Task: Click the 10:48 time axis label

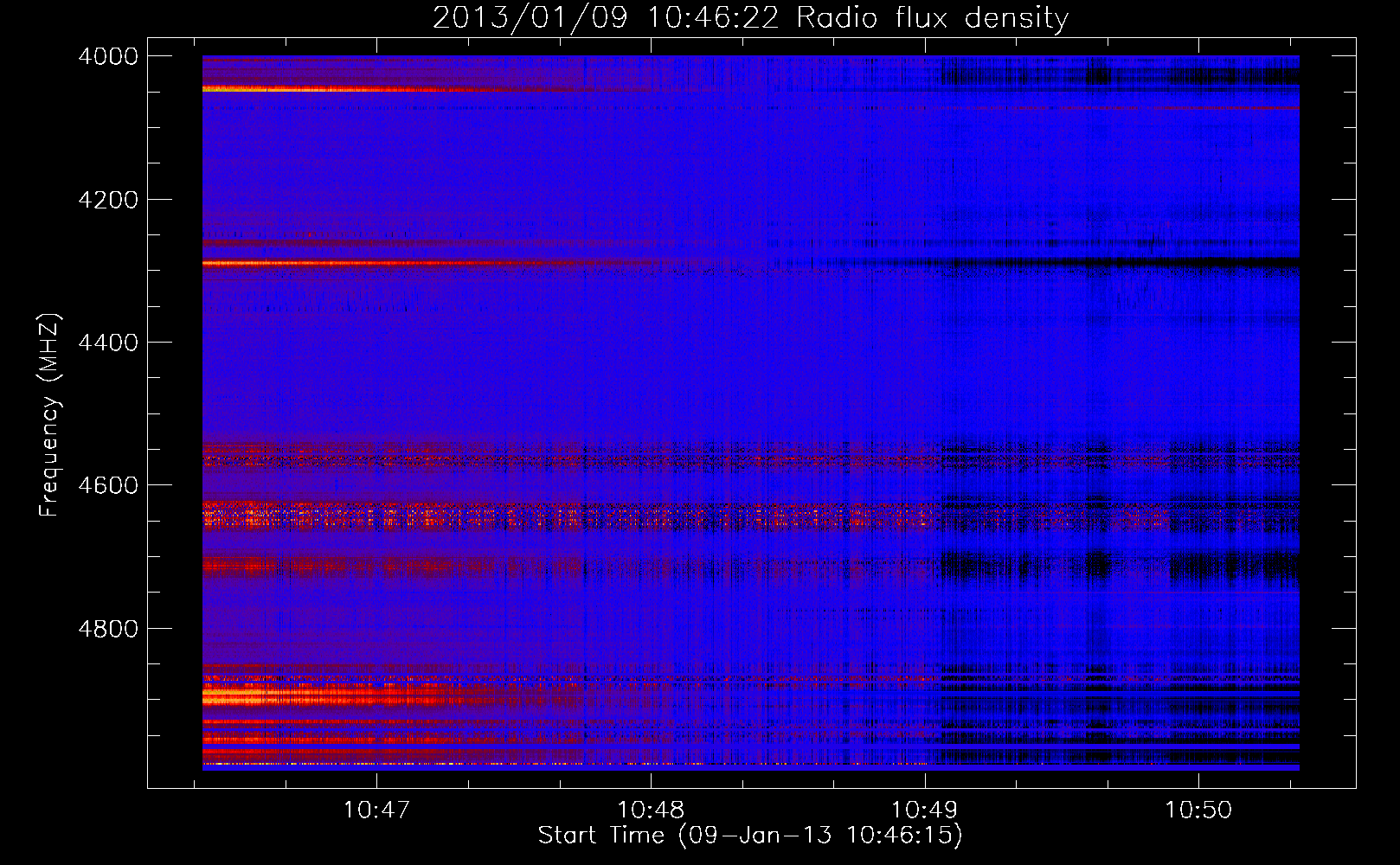Action: click(650, 810)
